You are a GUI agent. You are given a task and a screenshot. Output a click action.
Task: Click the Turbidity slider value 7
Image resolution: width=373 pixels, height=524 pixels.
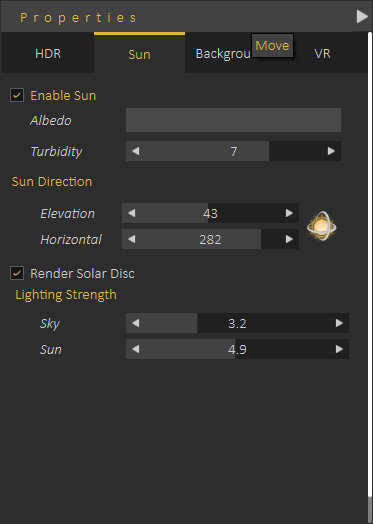233,151
